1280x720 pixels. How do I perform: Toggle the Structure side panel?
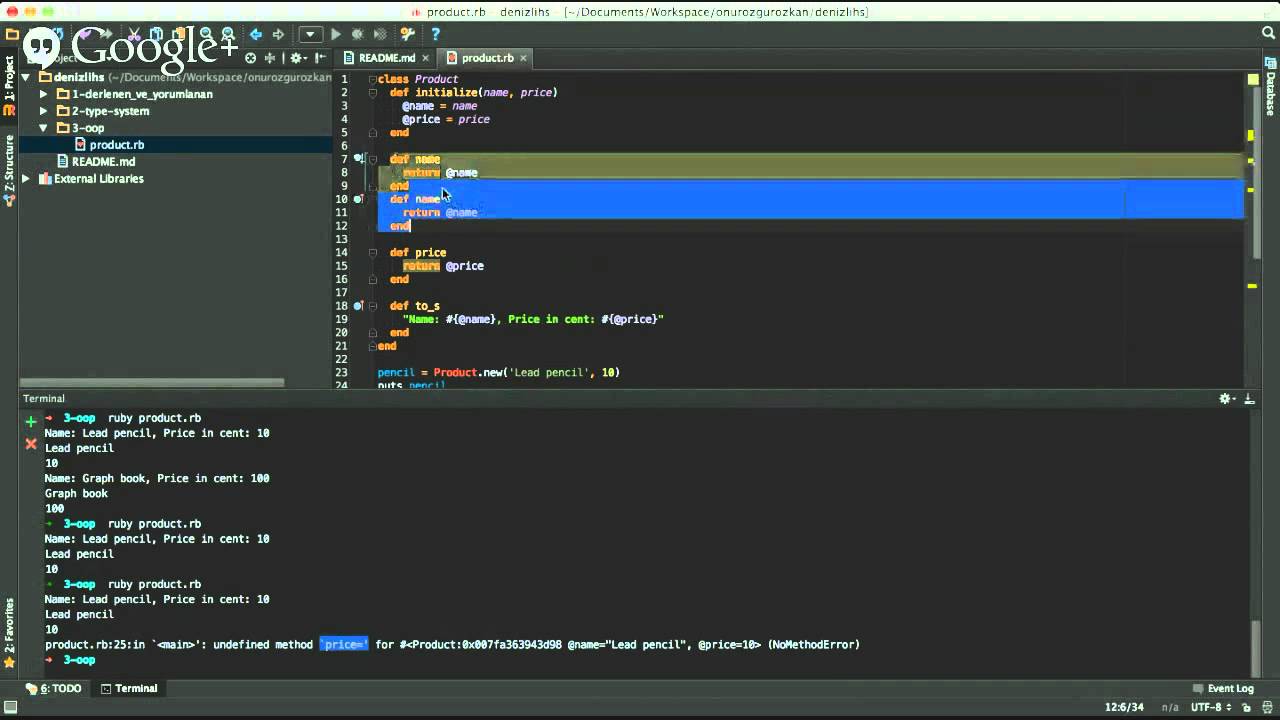(9, 165)
